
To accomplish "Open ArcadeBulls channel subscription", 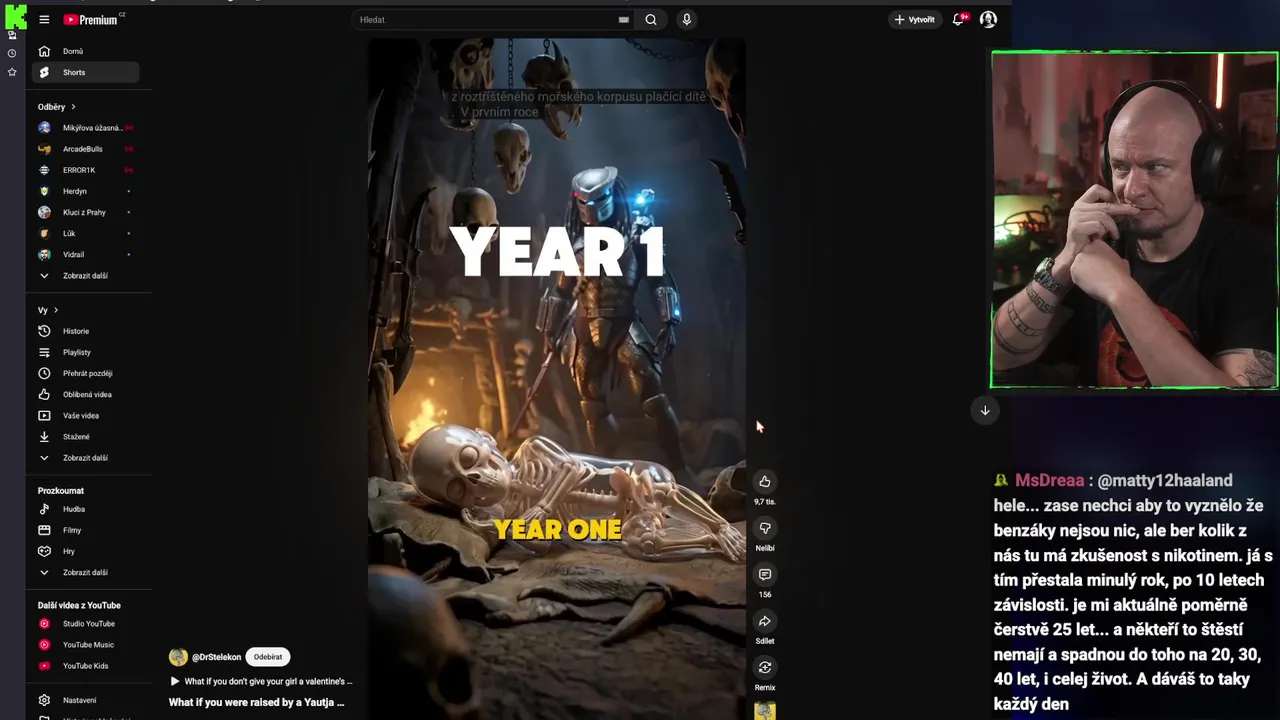I will 85,149.
